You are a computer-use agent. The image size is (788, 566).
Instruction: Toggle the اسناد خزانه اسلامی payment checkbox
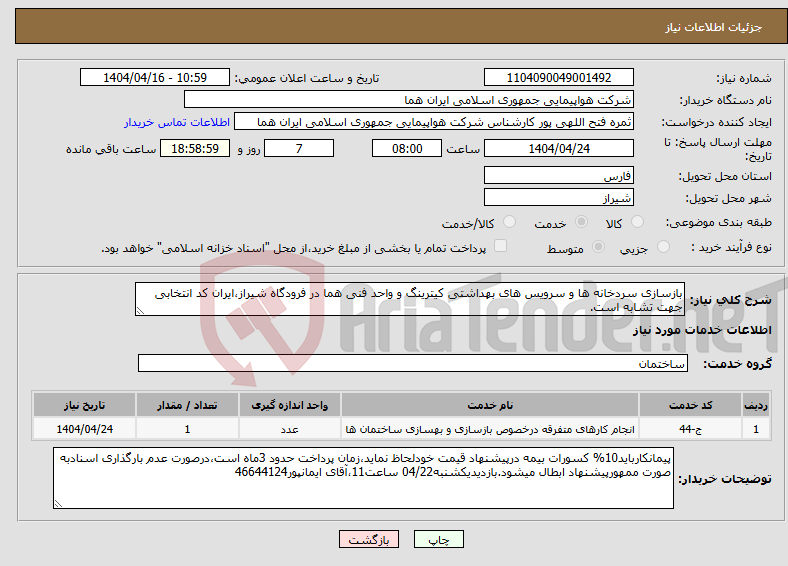[501, 245]
